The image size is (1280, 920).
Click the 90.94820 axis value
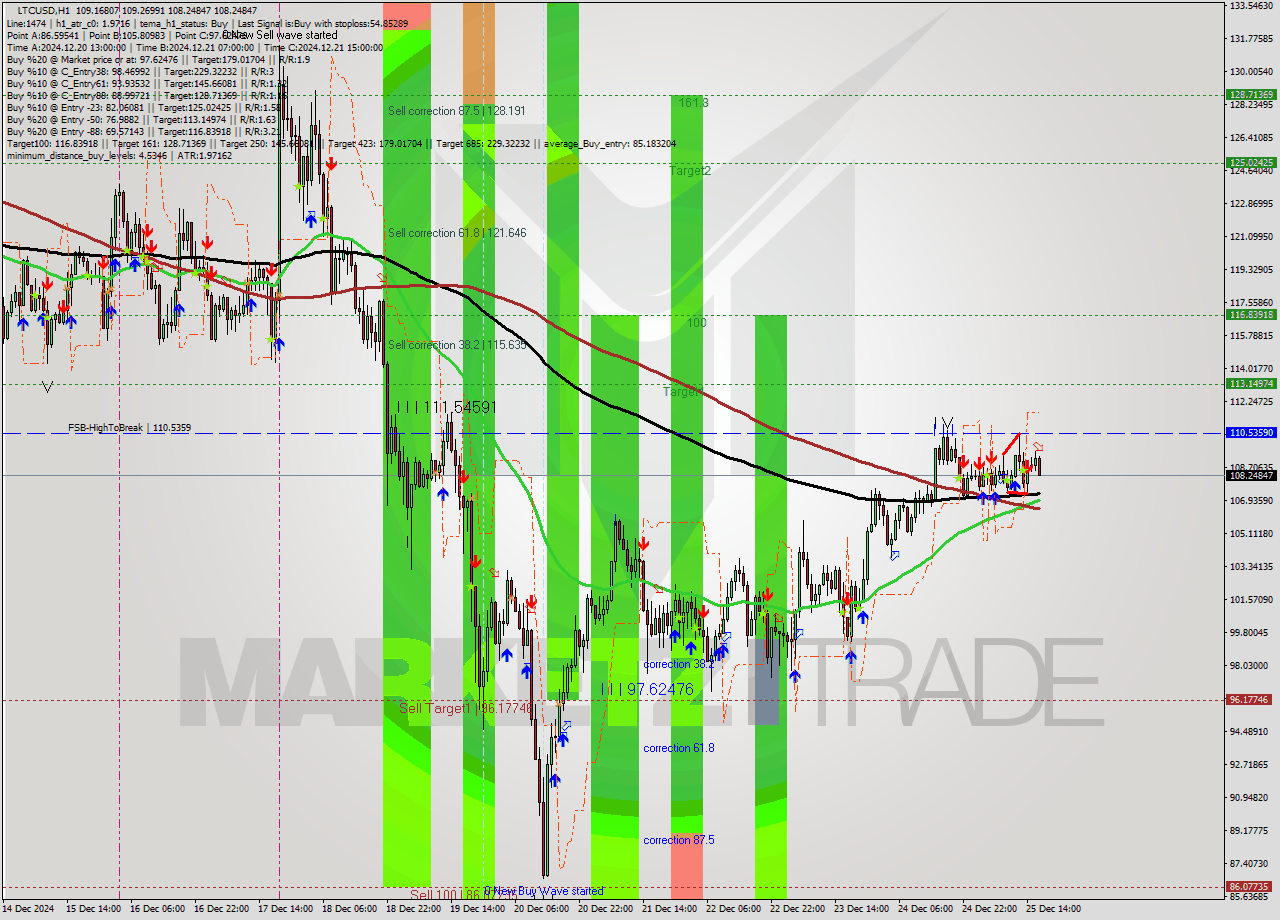pos(1251,797)
